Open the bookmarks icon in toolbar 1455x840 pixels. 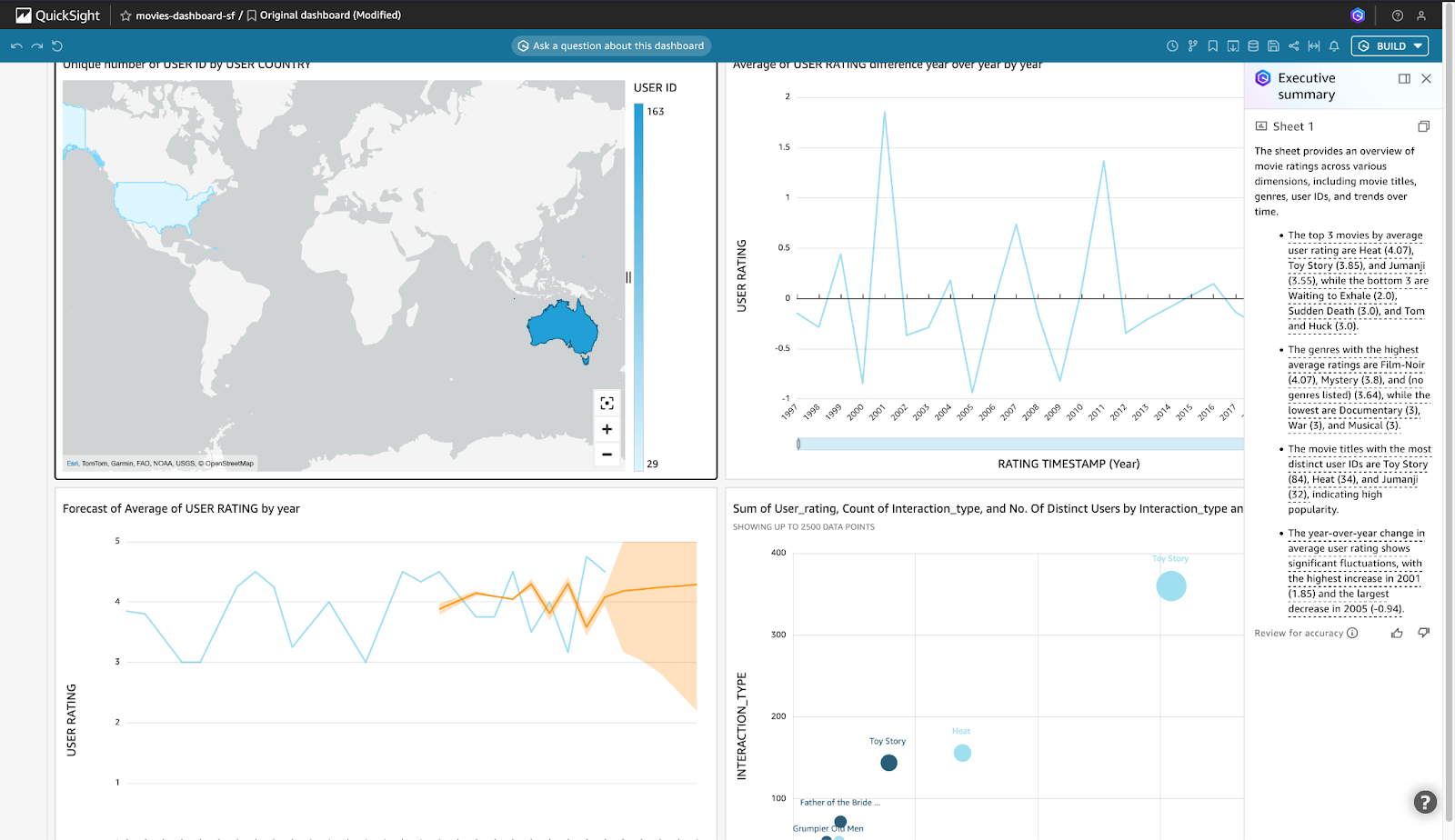(x=1212, y=46)
